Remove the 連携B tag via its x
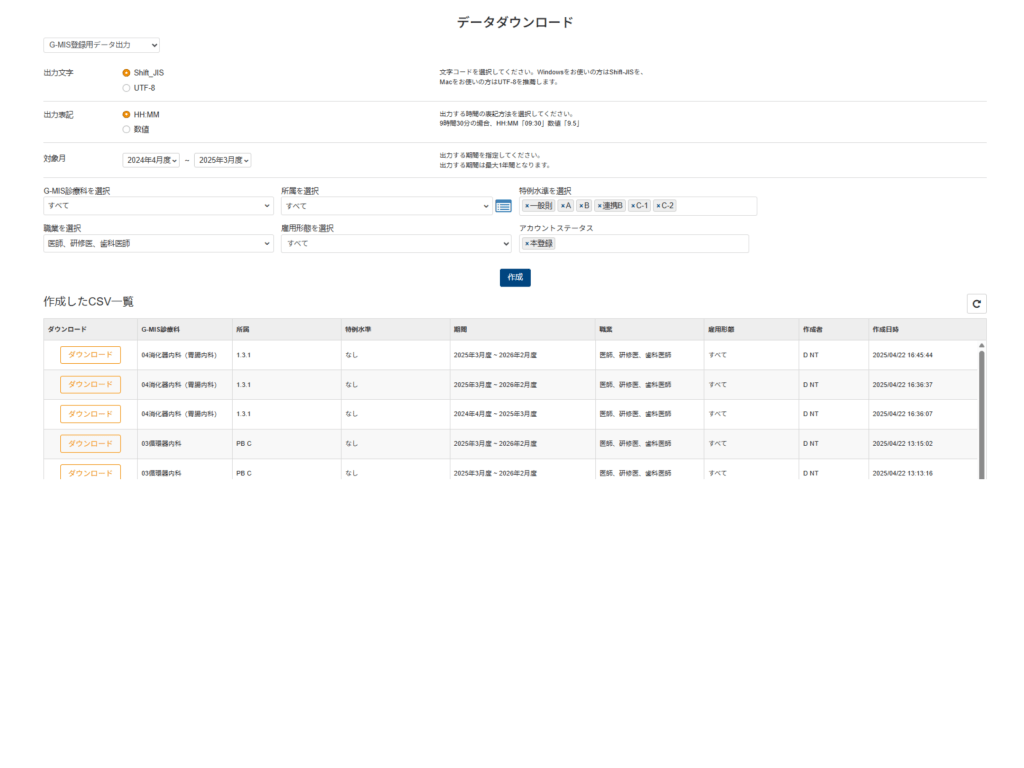 coord(600,206)
